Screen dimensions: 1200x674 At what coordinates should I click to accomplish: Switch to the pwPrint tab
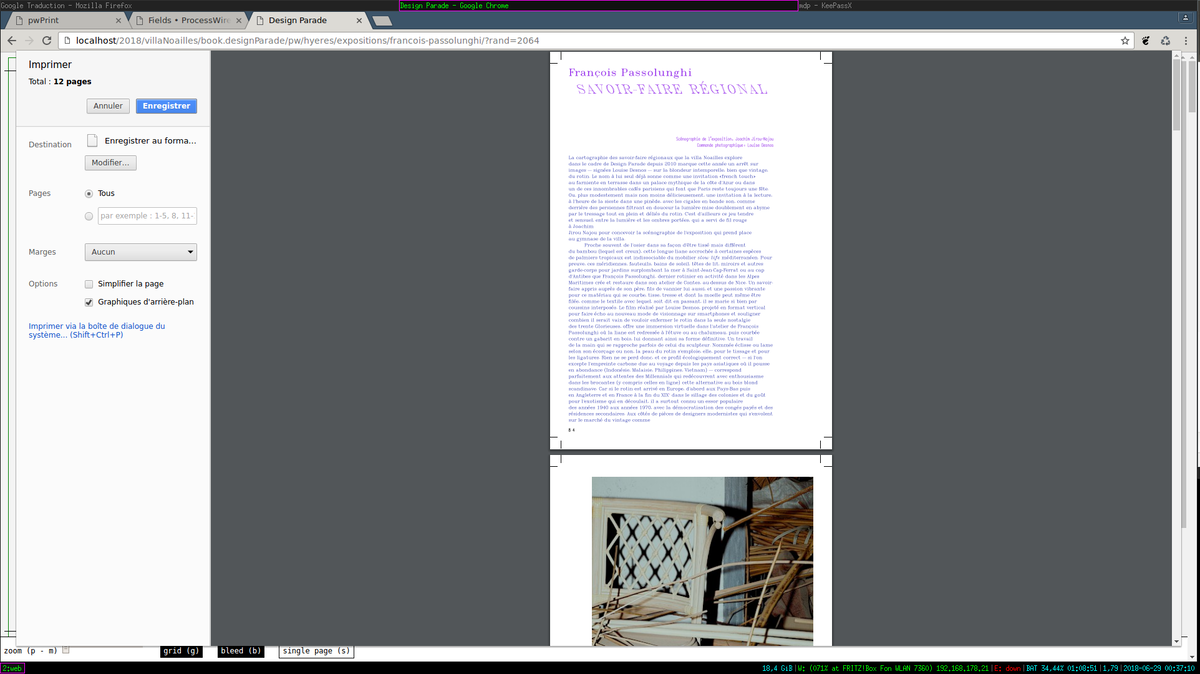(x=62, y=20)
